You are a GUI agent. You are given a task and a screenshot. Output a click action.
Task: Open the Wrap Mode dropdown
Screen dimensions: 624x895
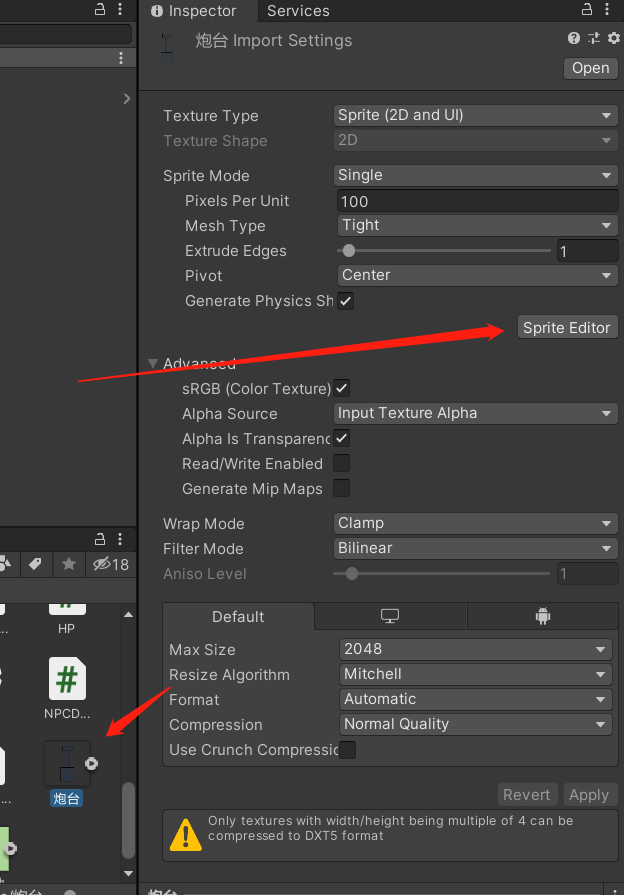point(476,523)
